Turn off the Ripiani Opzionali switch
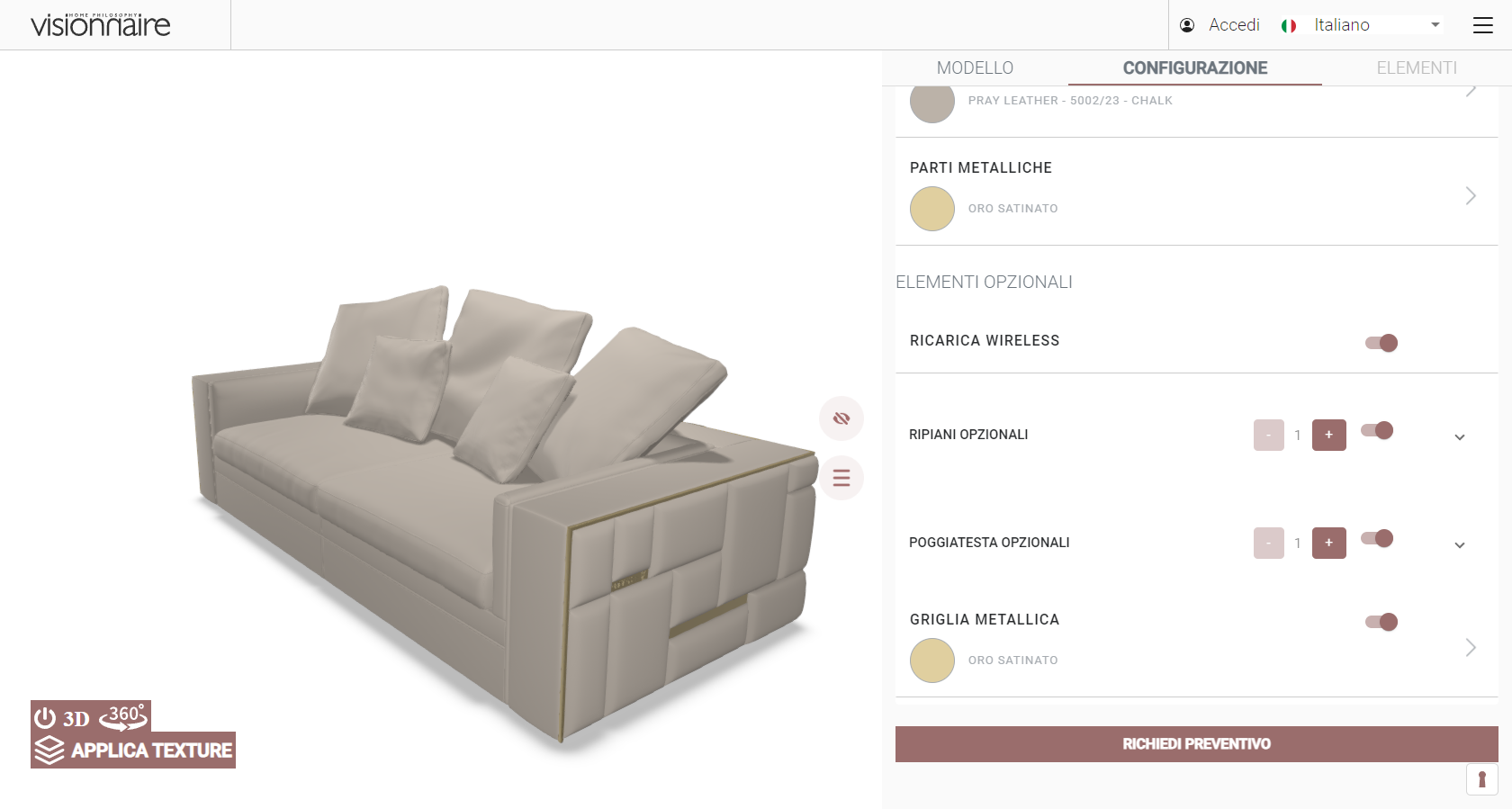The image size is (1512, 809). pos(1377,430)
